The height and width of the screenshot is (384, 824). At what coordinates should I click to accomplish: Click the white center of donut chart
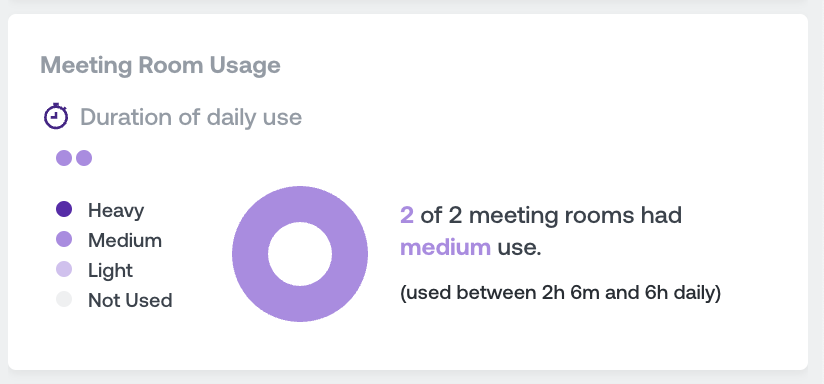[x=300, y=254]
